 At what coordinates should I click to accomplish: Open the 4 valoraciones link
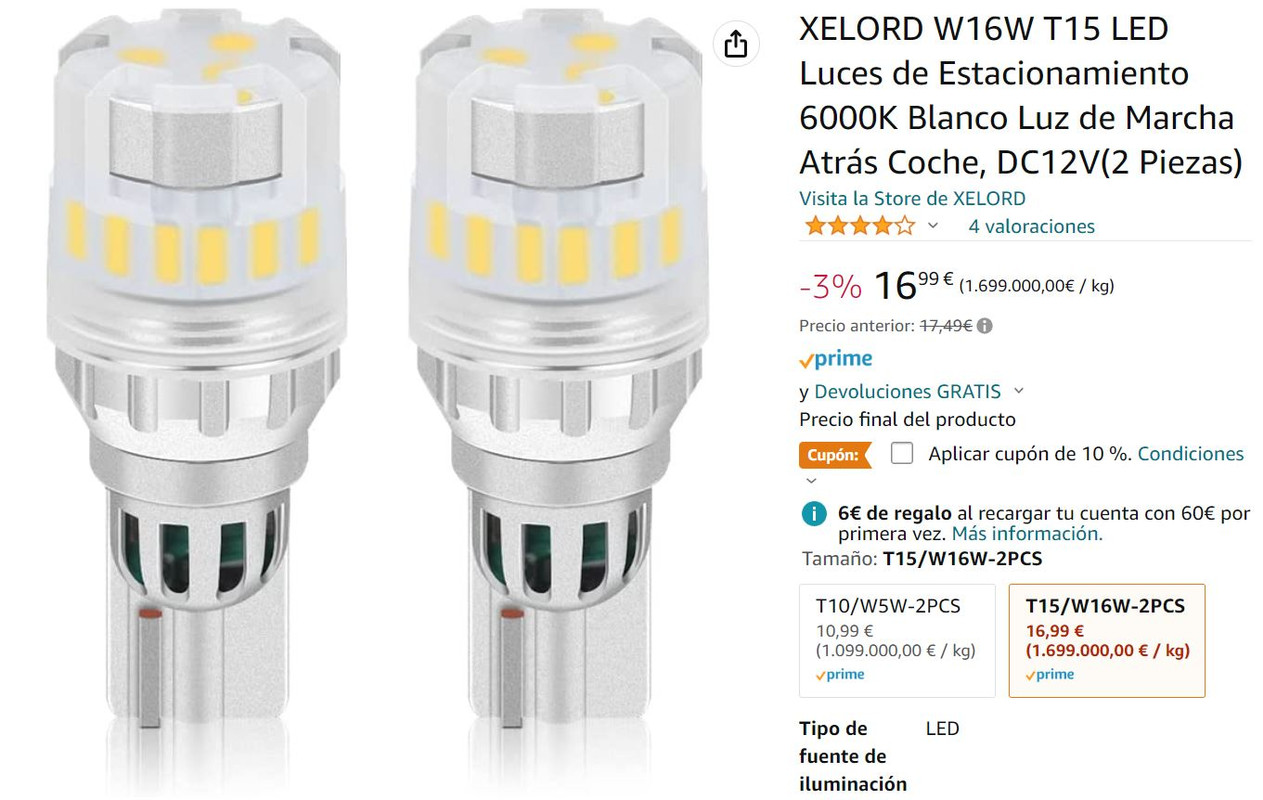pos(1031,226)
